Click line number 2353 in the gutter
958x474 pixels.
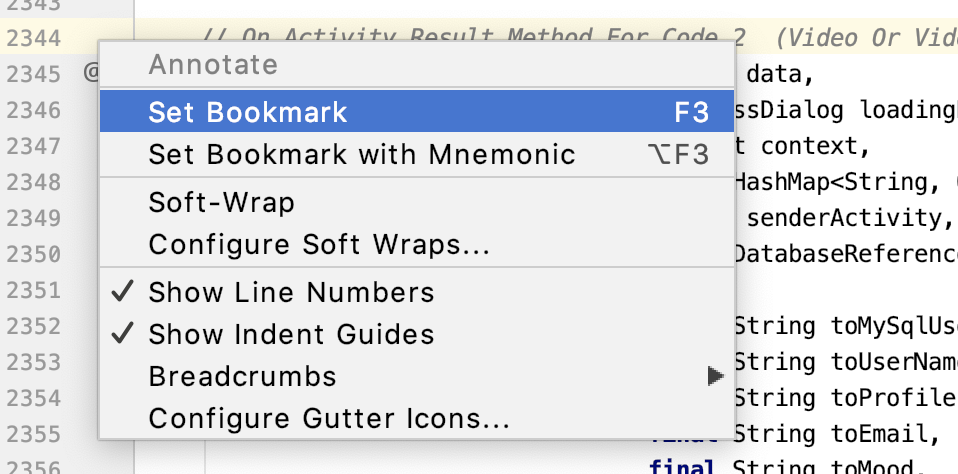(x=34, y=360)
